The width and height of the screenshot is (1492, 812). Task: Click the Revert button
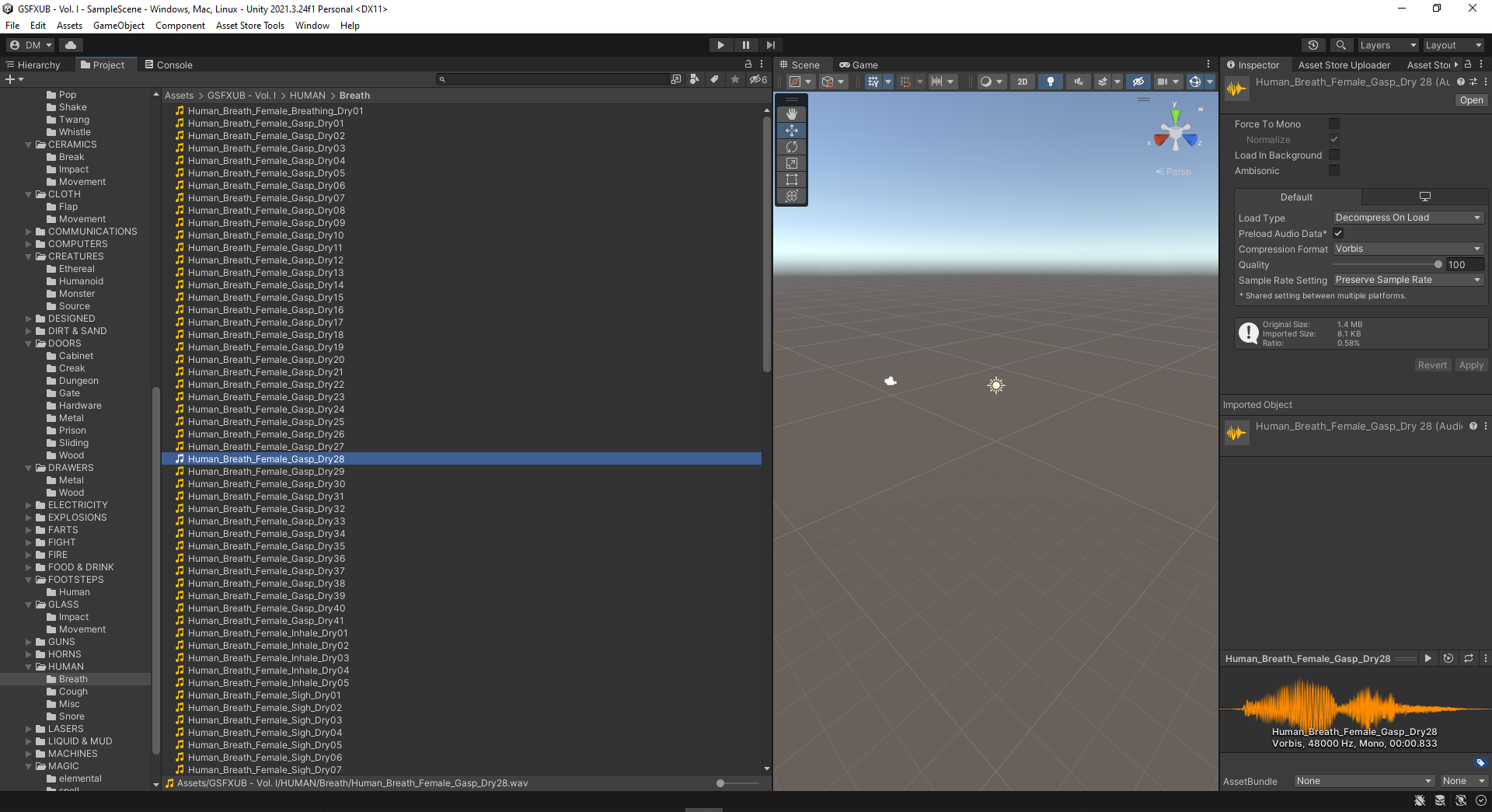1432,365
